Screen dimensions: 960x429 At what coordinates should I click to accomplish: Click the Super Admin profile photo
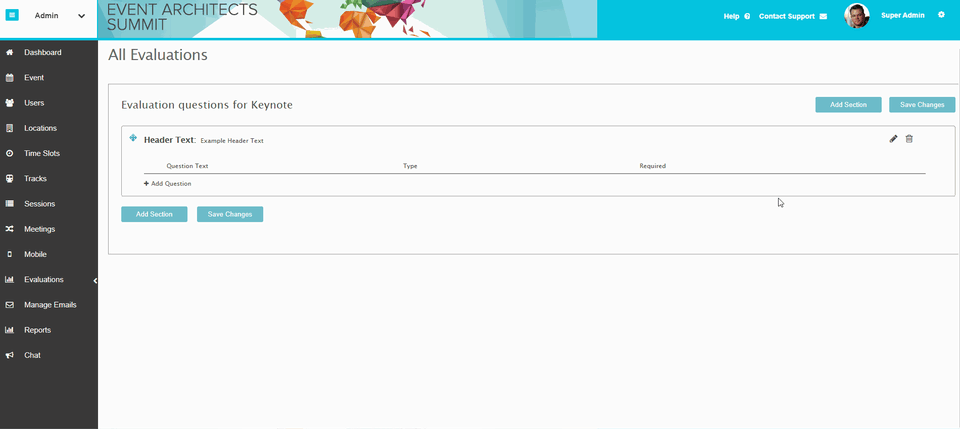pyautogui.click(x=857, y=16)
